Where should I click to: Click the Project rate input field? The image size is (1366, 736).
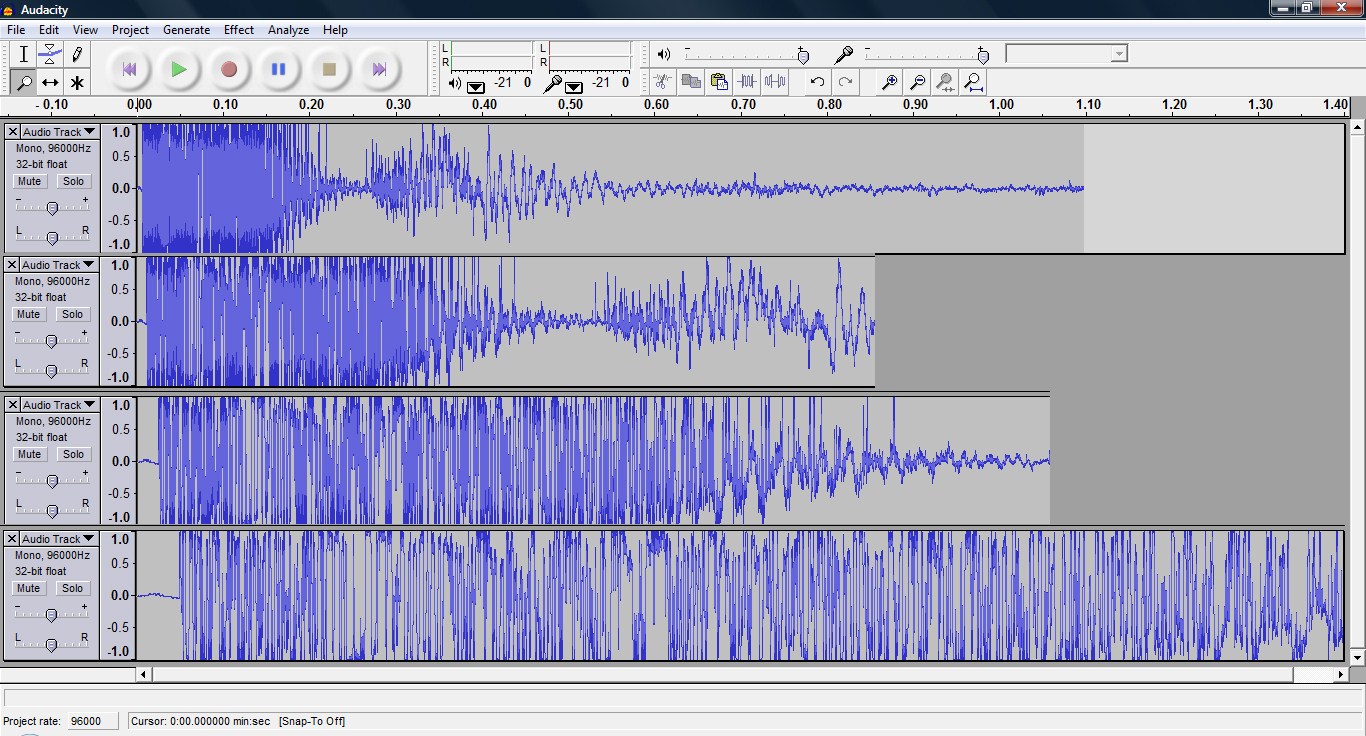(x=91, y=721)
